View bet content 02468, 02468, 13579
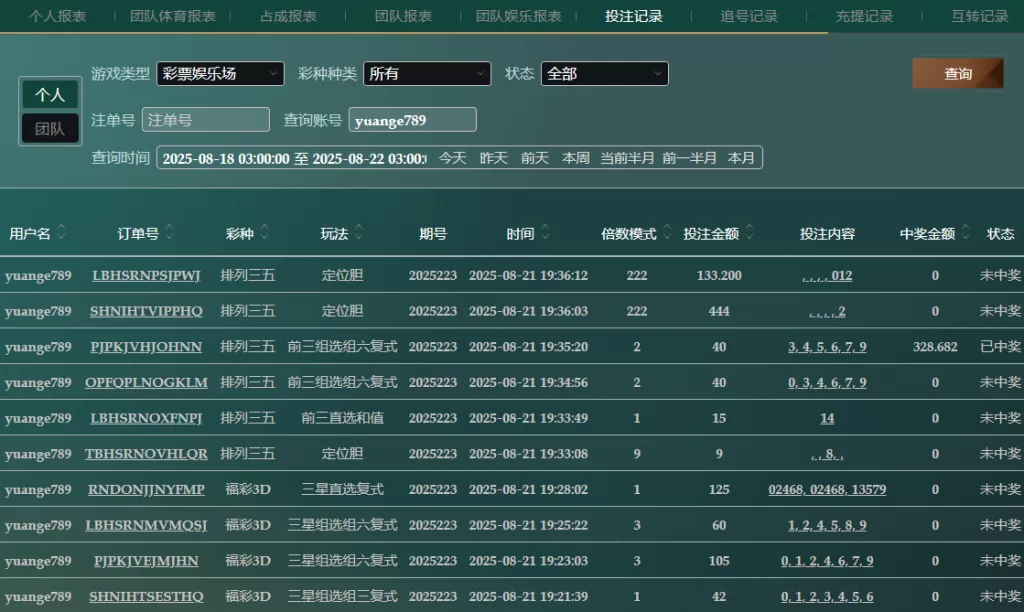 coord(827,489)
